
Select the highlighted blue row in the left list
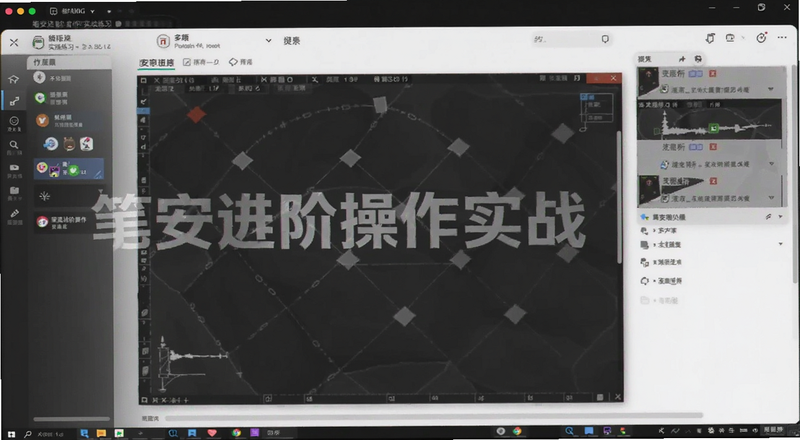pyautogui.click(x=69, y=169)
